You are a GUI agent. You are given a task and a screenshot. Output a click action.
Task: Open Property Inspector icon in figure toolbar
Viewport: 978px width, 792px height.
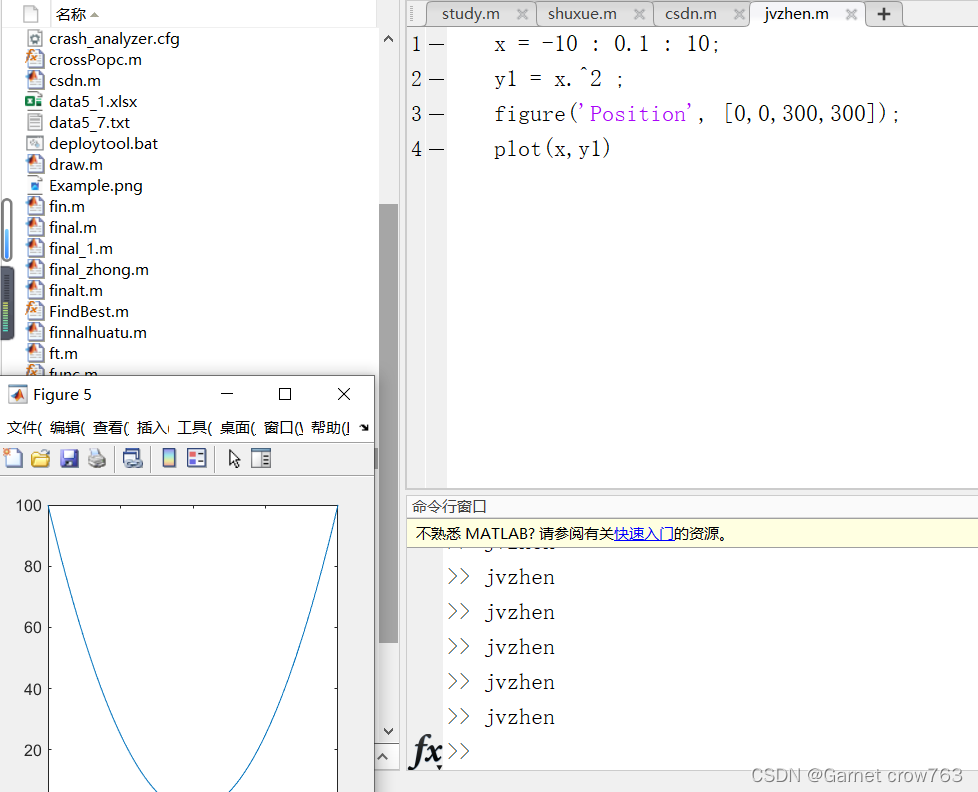point(261,458)
